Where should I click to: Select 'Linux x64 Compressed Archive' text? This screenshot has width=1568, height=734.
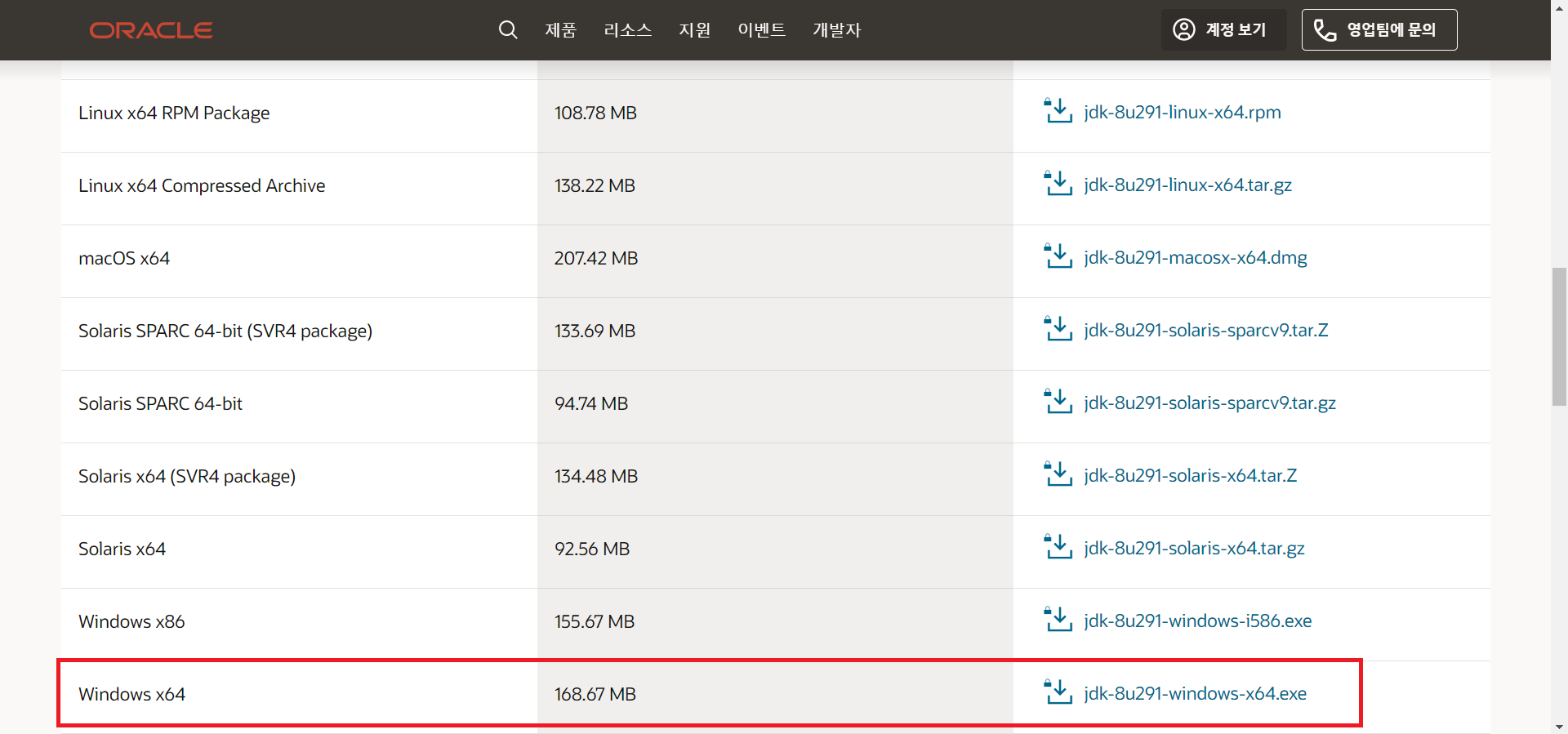click(x=202, y=185)
